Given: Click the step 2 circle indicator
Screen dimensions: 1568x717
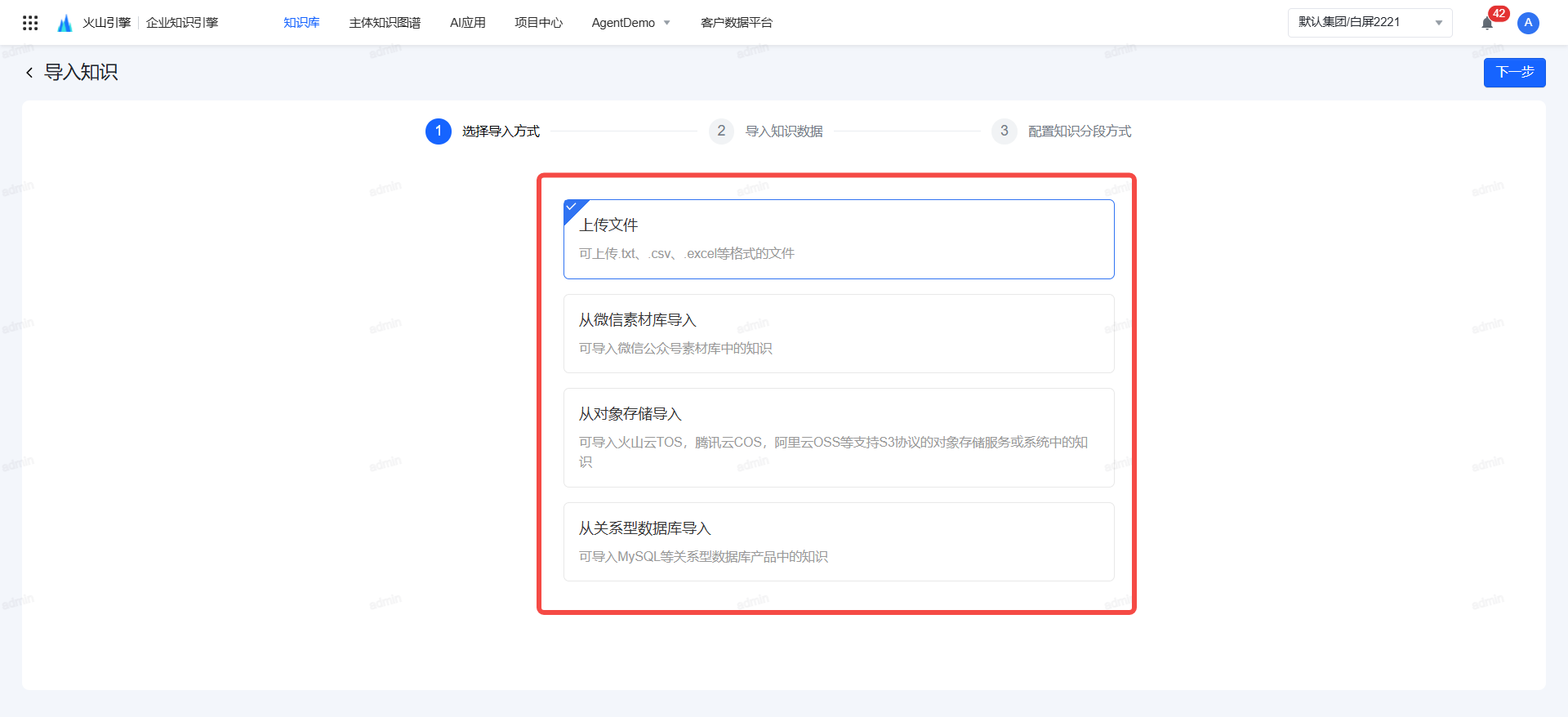Looking at the screenshot, I should coord(721,131).
